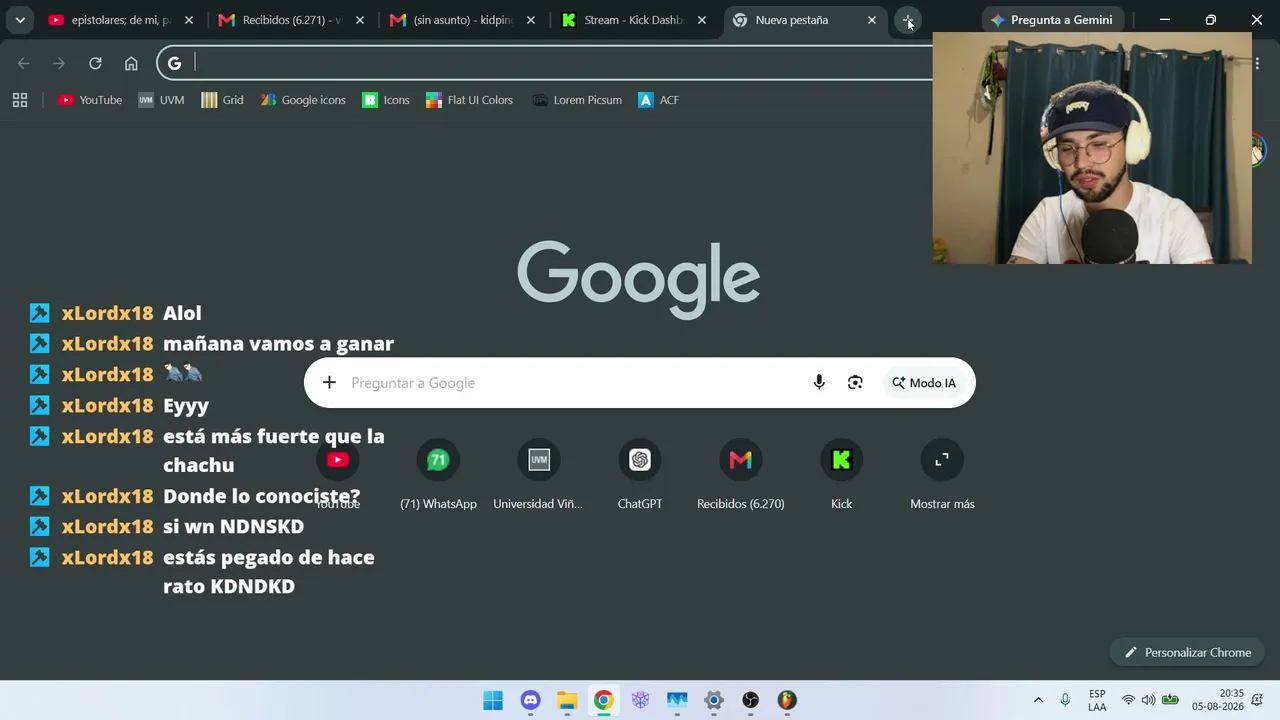Click the Google logo
Image resolution: width=1280 pixels, height=720 pixels.
tap(638, 280)
